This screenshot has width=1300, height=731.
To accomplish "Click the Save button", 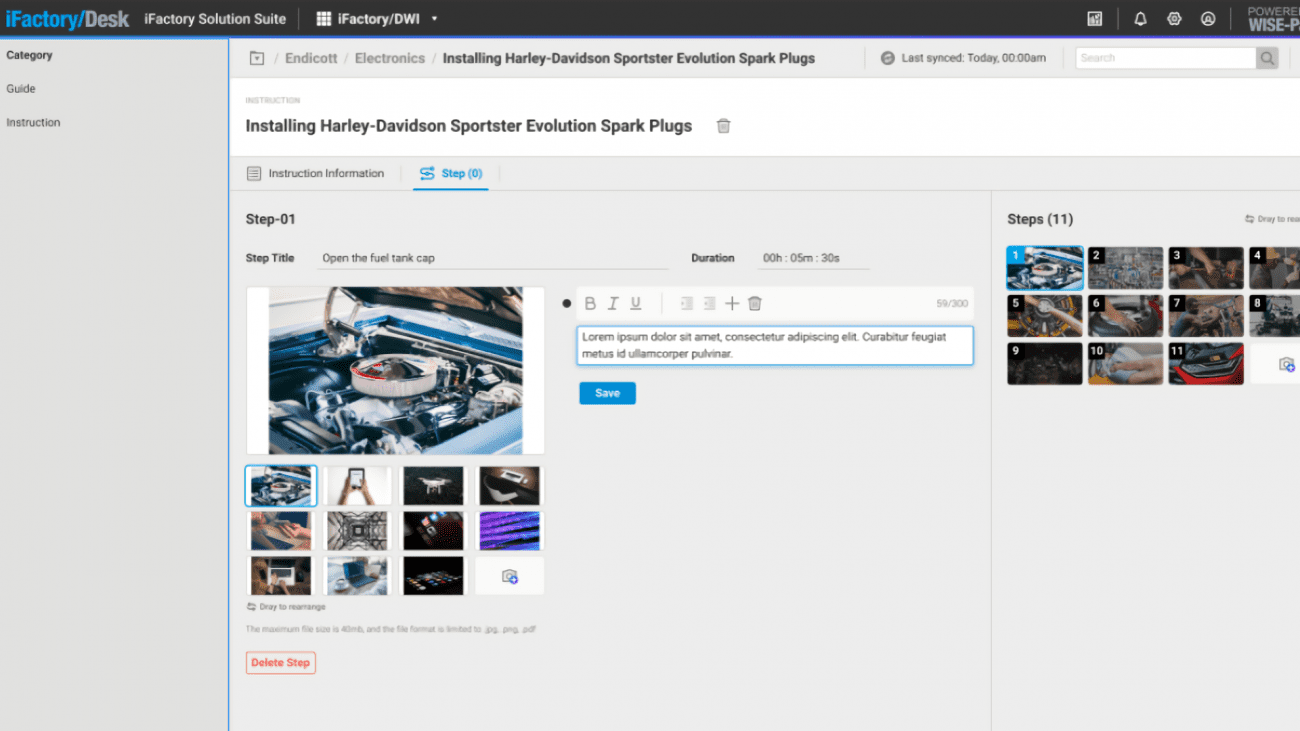I will coord(607,393).
